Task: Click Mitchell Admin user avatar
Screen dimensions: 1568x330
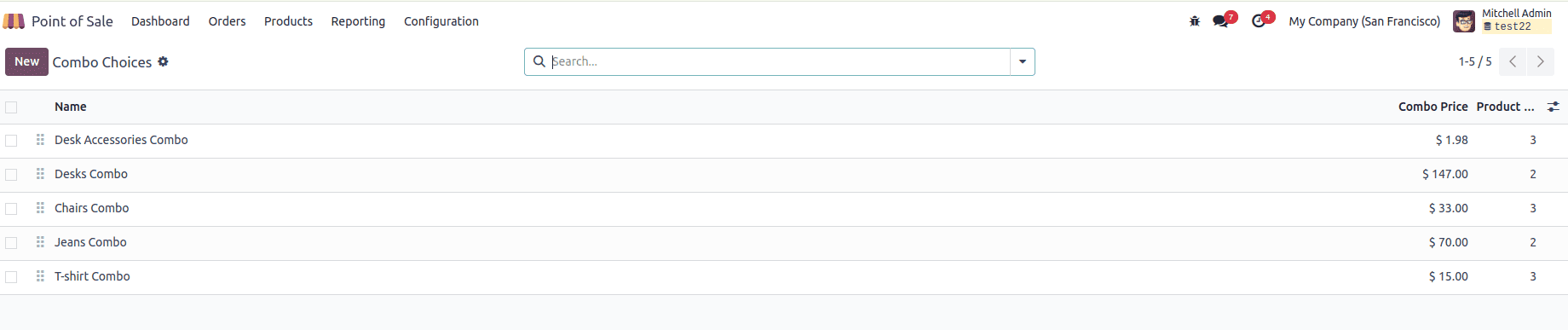Action: 1464,21
